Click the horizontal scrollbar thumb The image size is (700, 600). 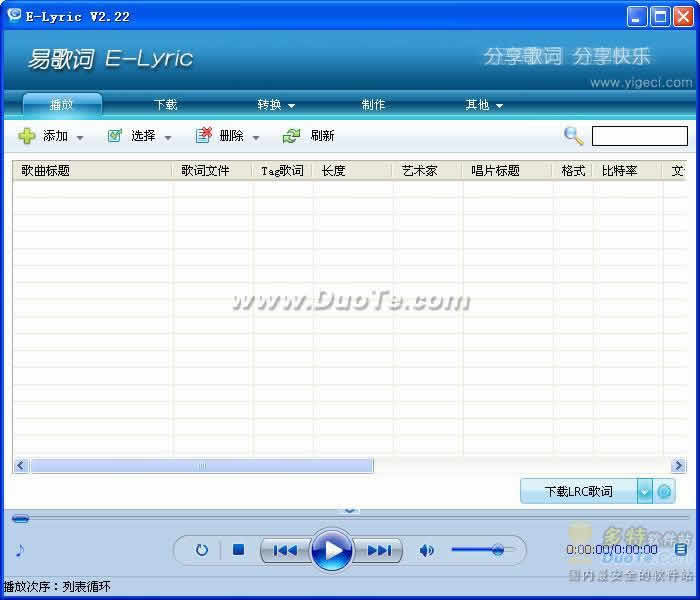[202, 466]
